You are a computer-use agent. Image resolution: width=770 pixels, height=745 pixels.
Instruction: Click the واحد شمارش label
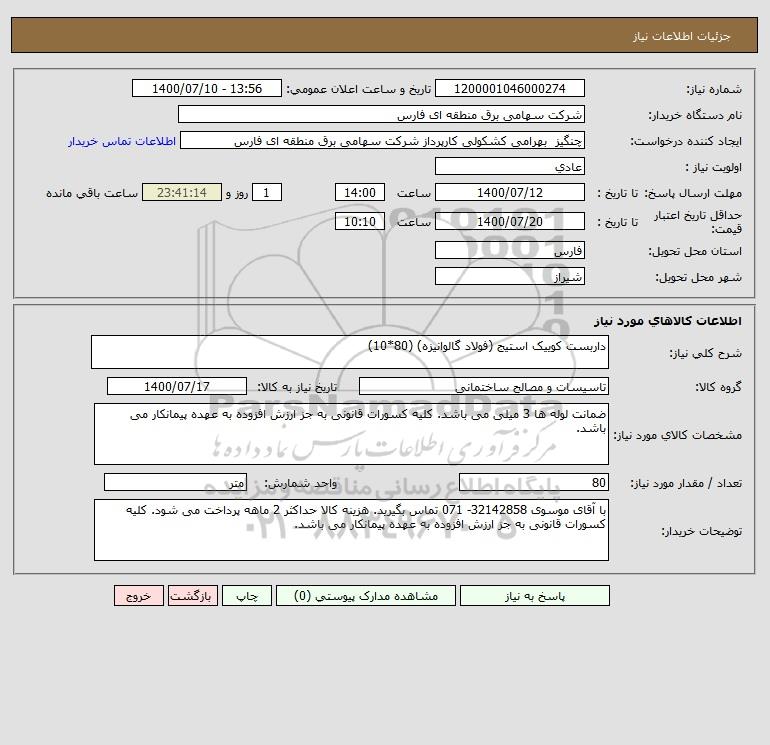tap(301, 483)
